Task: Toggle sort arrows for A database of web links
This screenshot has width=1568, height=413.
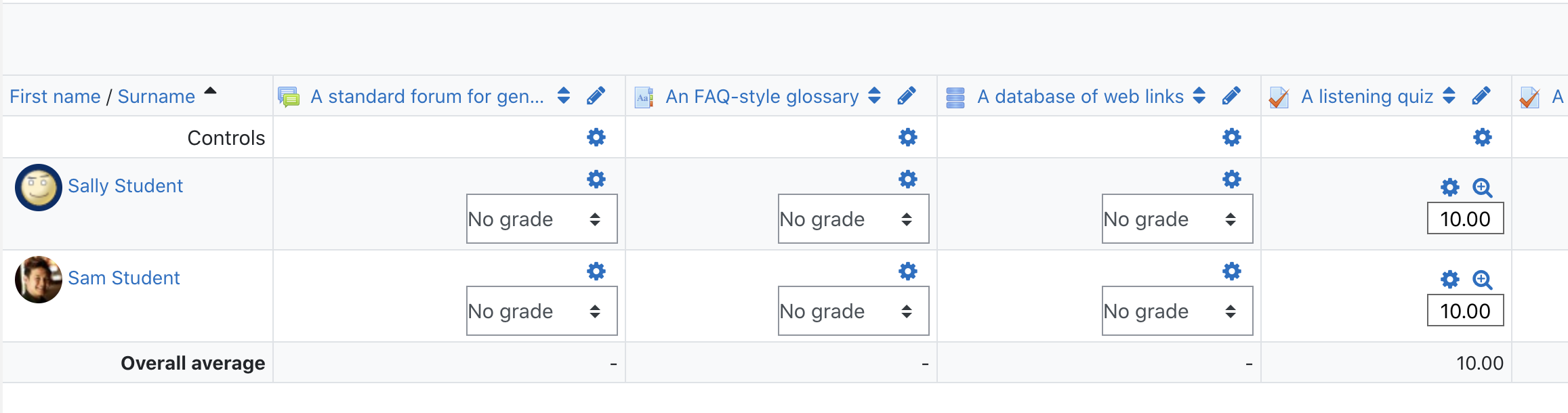Action: point(1199,96)
